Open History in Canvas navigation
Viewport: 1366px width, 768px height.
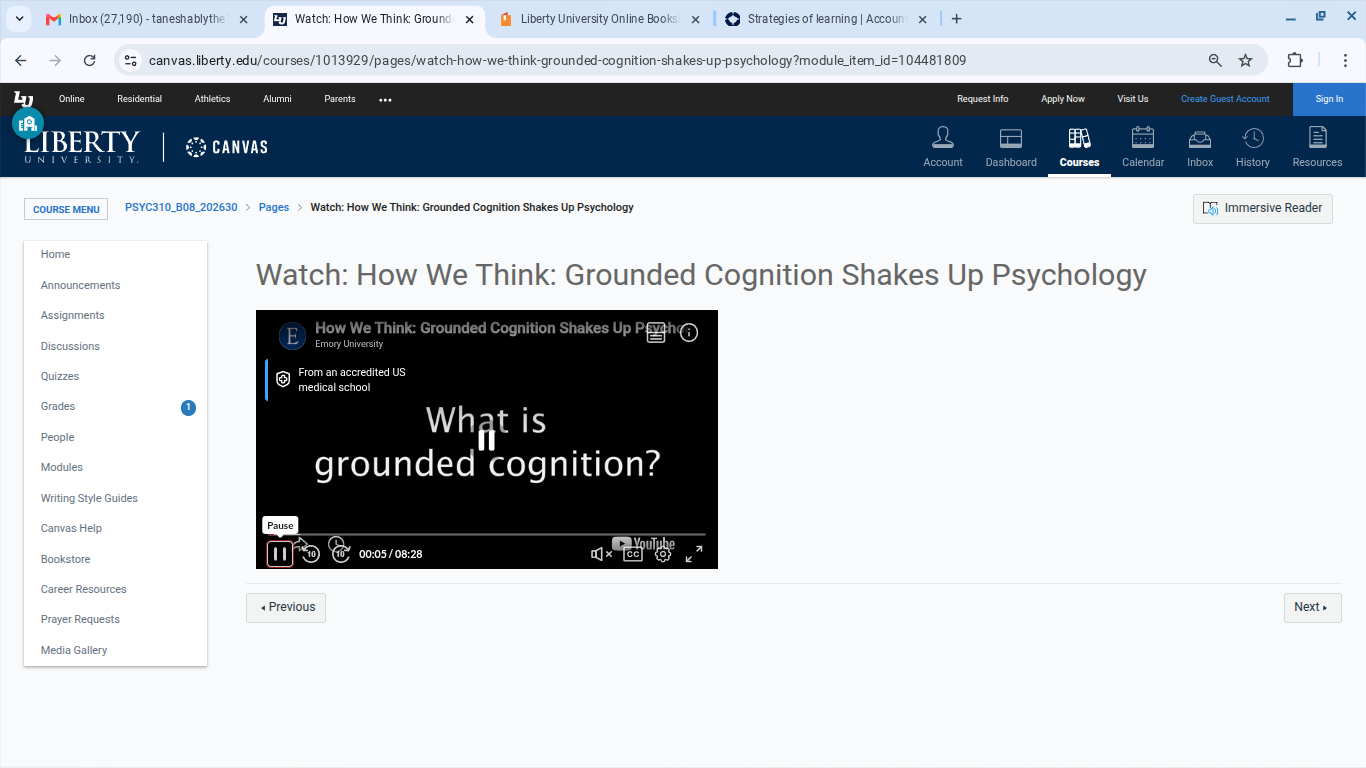tap(1253, 147)
